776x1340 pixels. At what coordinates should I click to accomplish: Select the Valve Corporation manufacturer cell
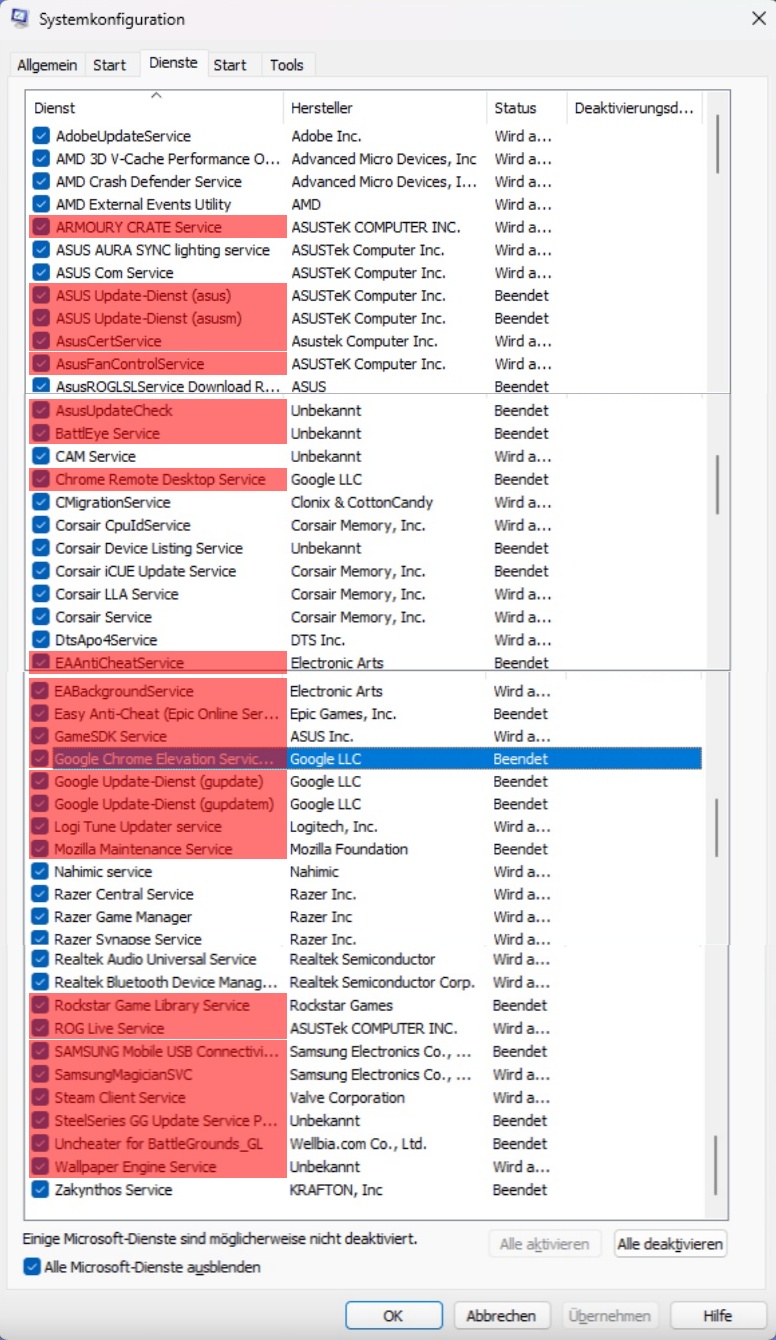click(x=347, y=1098)
